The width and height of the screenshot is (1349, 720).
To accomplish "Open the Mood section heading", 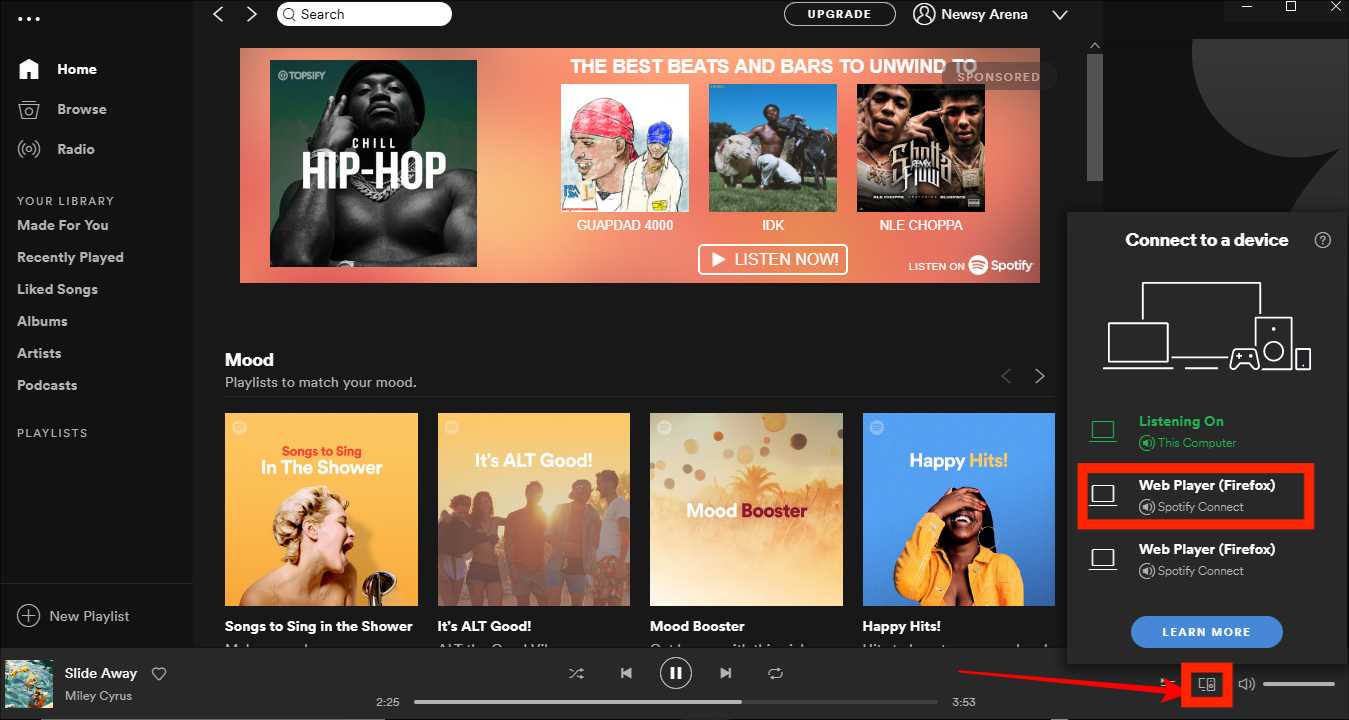I will pyautogui.click(x=249, y=360).
